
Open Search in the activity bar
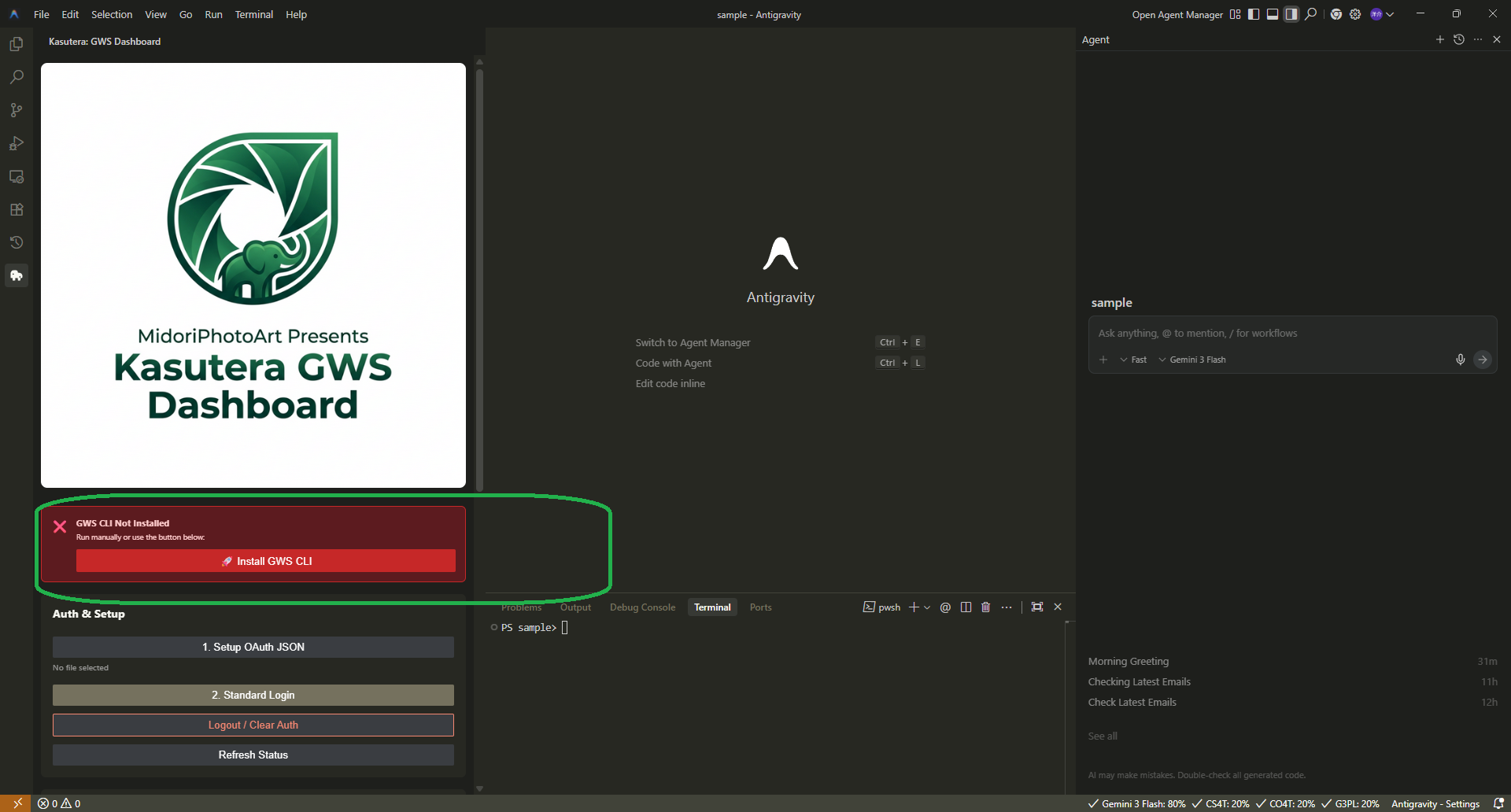pyautogui.click(x=17, y=76)
